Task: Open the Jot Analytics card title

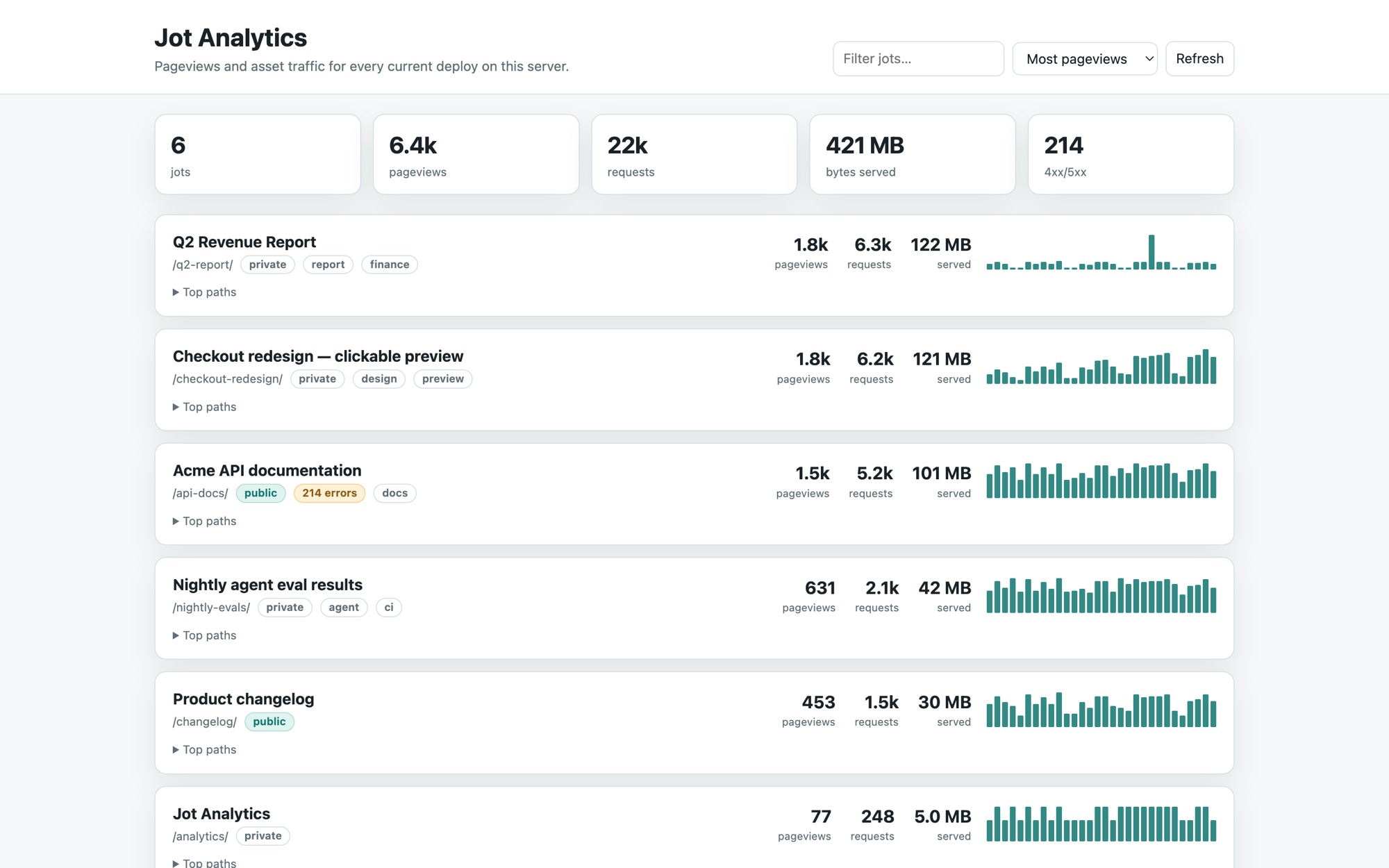Action: click(222, 814)
